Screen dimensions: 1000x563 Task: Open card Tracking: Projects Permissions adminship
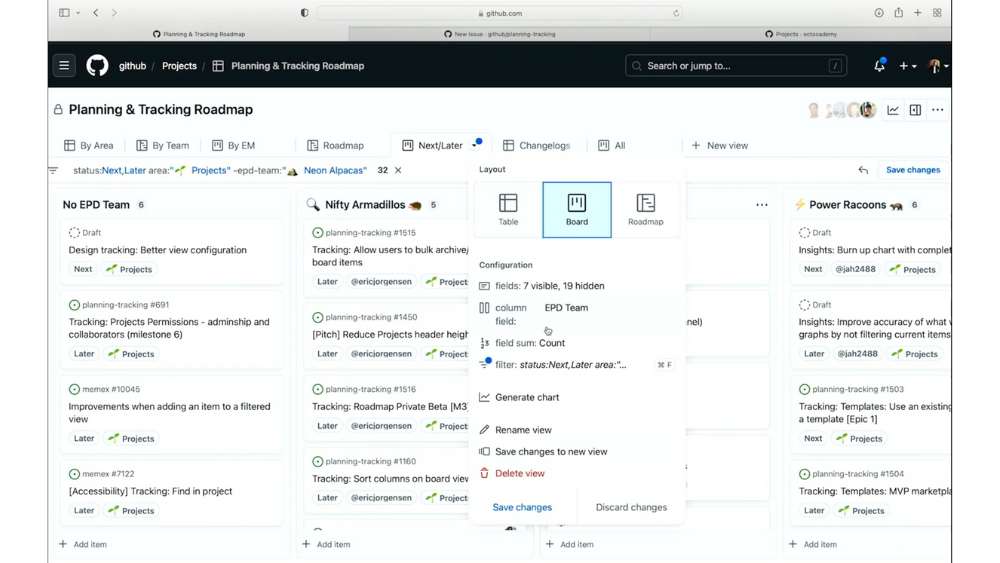tap(169, 328)
